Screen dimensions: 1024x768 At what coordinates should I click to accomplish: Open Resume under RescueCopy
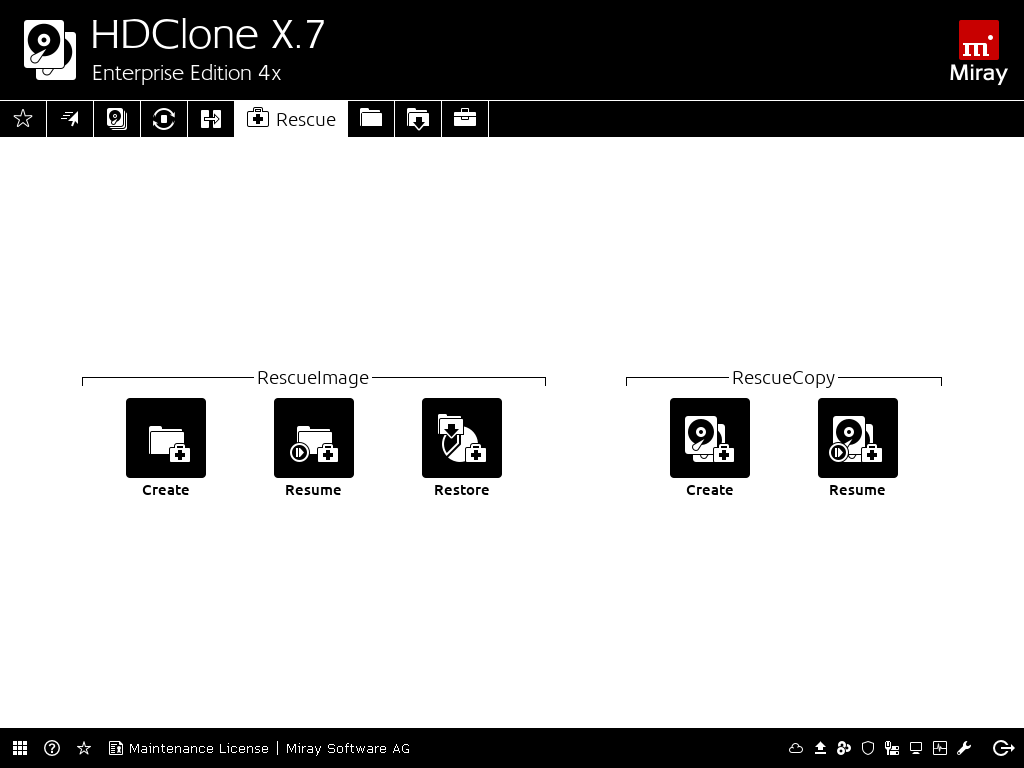coord(858,438)
